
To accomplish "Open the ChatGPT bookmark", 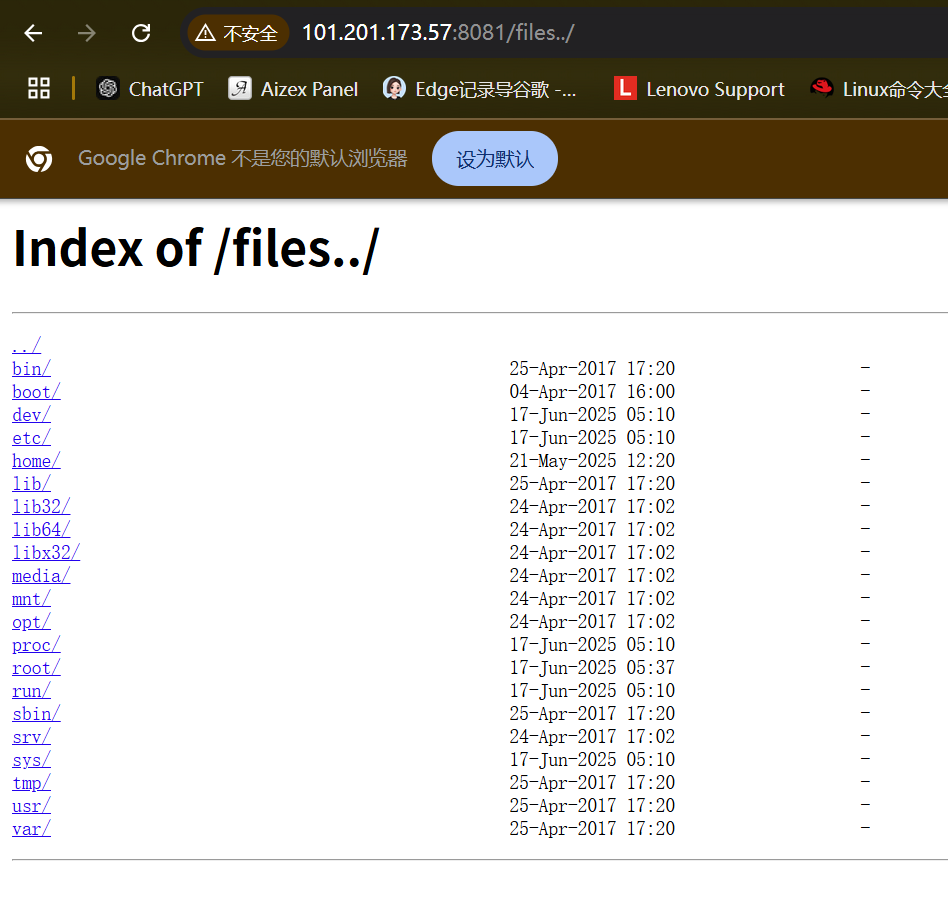I will coord(150,89).
